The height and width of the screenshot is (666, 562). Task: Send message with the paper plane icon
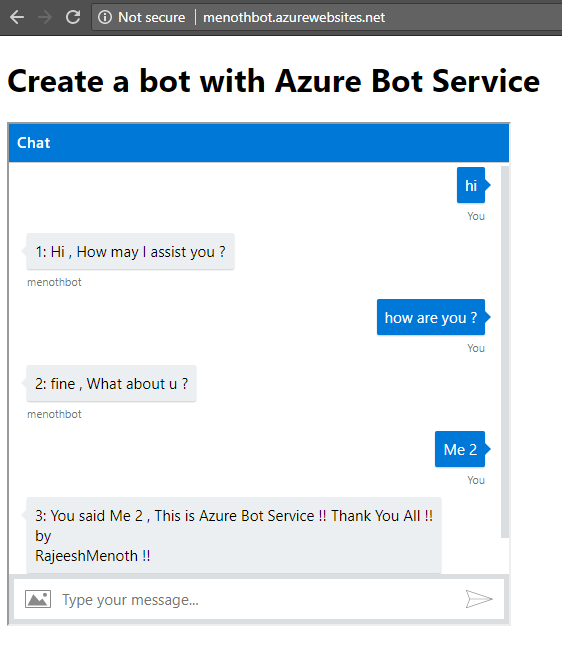click(479, 599)
